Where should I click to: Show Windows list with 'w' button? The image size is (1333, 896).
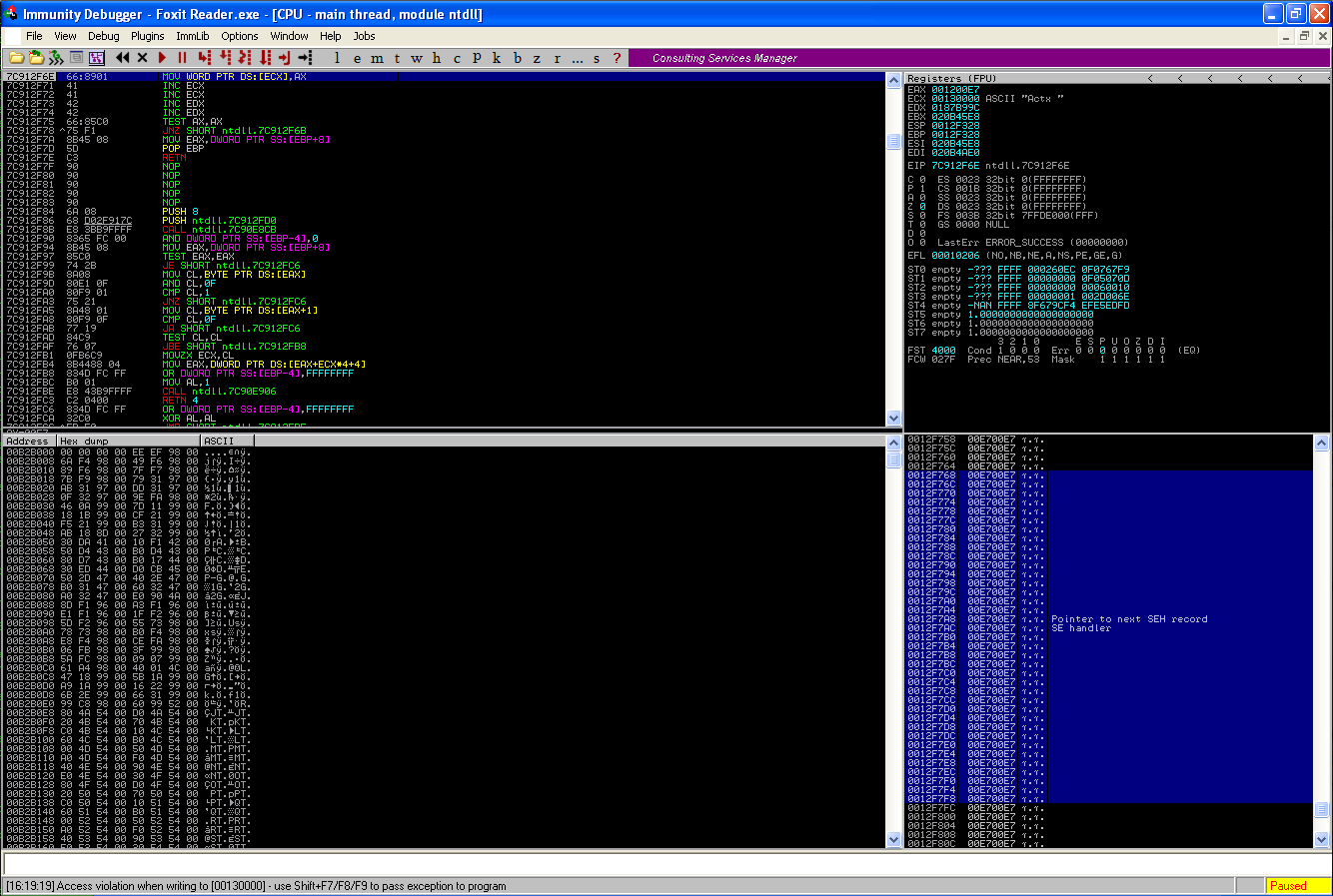pos(417,58)
